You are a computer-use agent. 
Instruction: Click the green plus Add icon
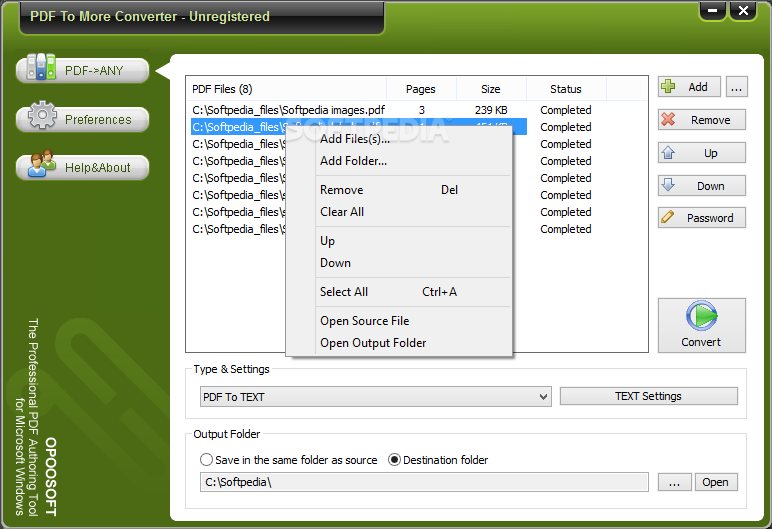[x=668, y=87]
